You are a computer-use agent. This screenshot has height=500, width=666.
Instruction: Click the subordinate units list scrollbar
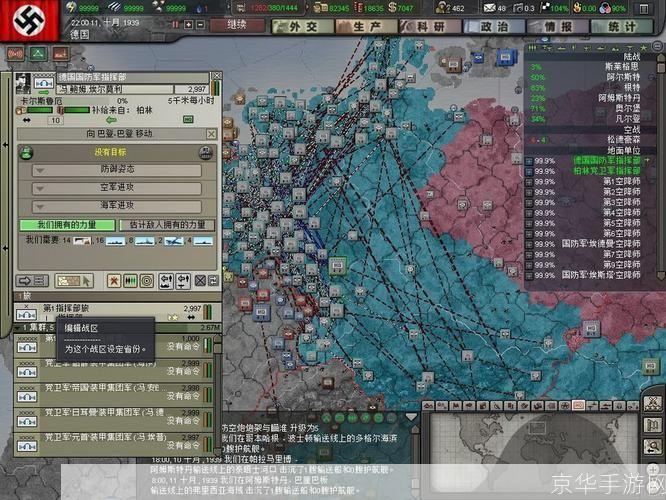coord(217,395)
